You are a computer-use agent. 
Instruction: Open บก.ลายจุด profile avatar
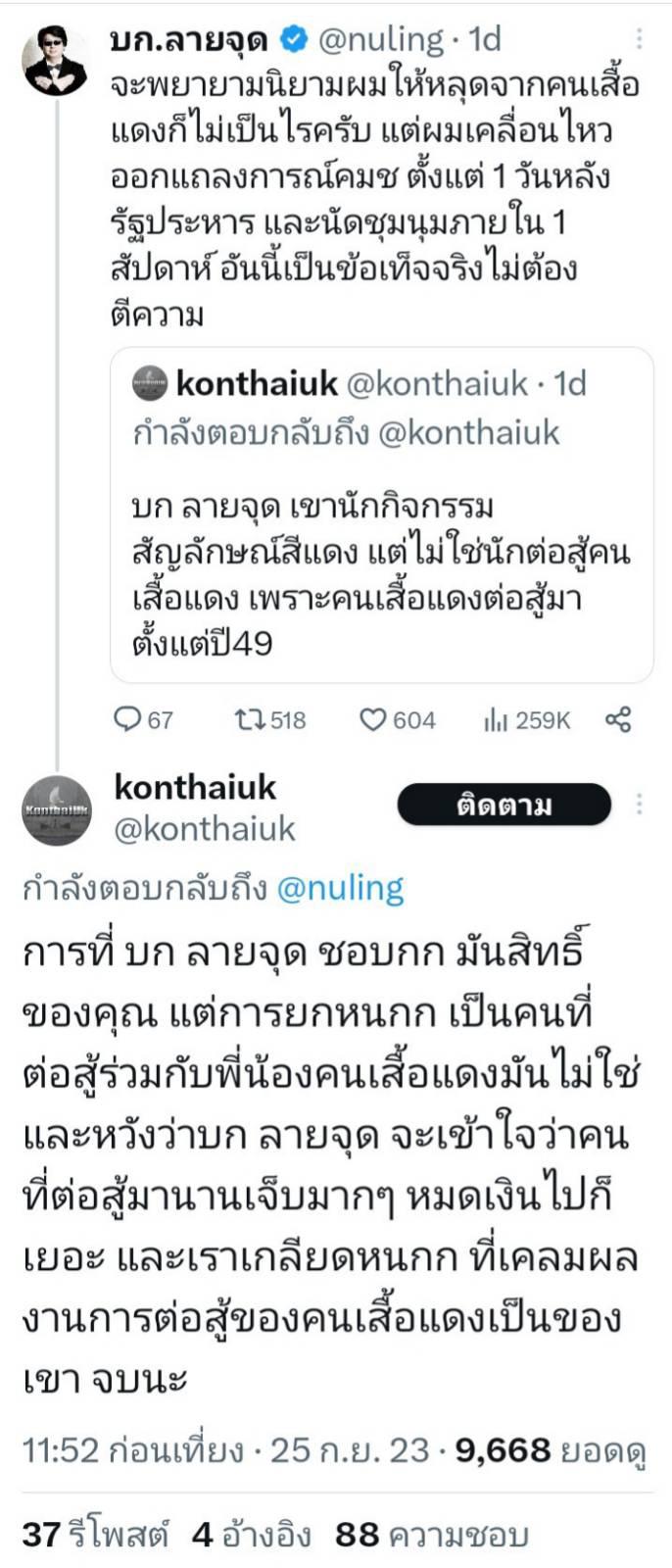click(x=55, y=60)
